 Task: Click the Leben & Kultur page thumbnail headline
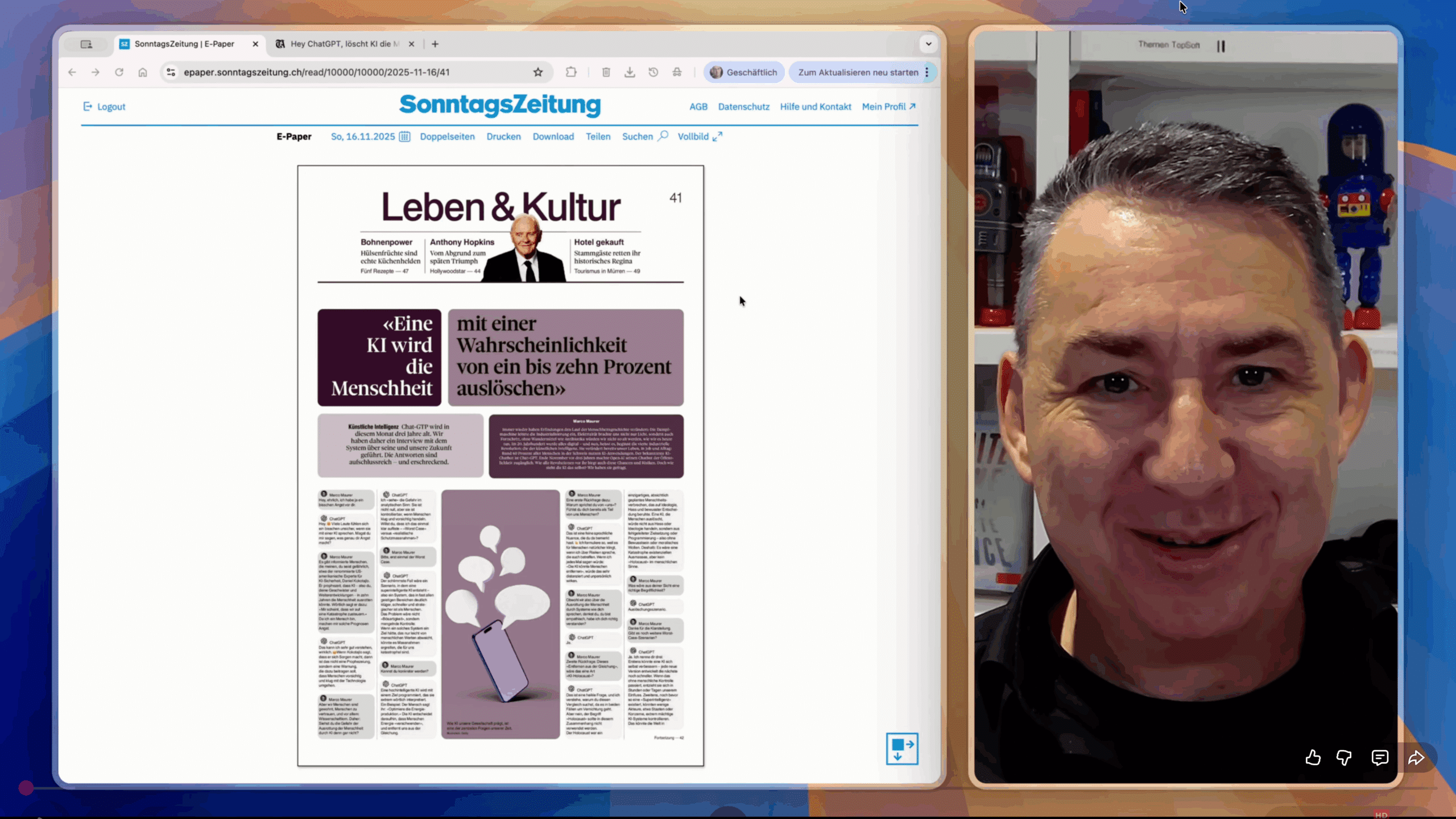click(500, 206)
